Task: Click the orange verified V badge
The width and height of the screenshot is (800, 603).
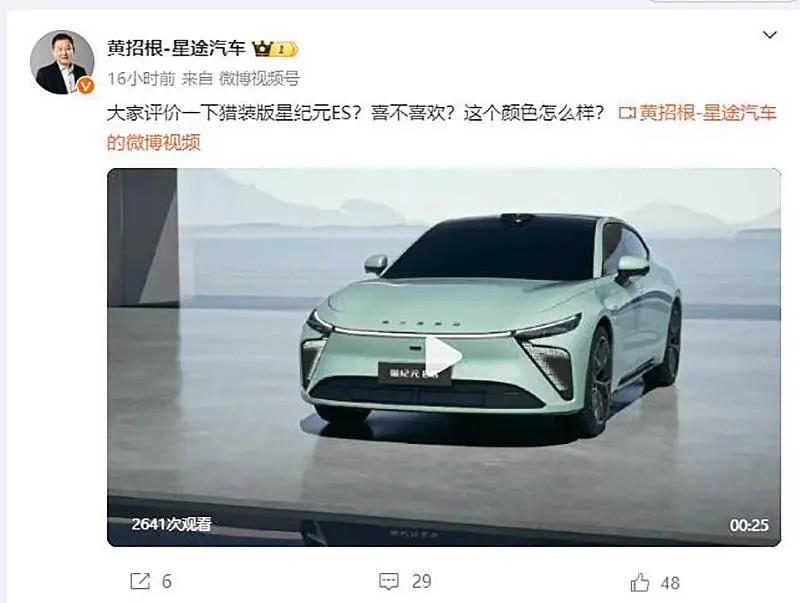Action: tap(85, 86)
